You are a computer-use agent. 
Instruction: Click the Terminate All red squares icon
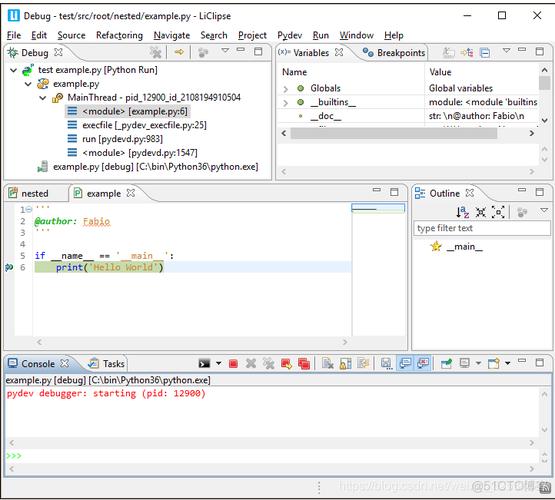click(304, 364)
